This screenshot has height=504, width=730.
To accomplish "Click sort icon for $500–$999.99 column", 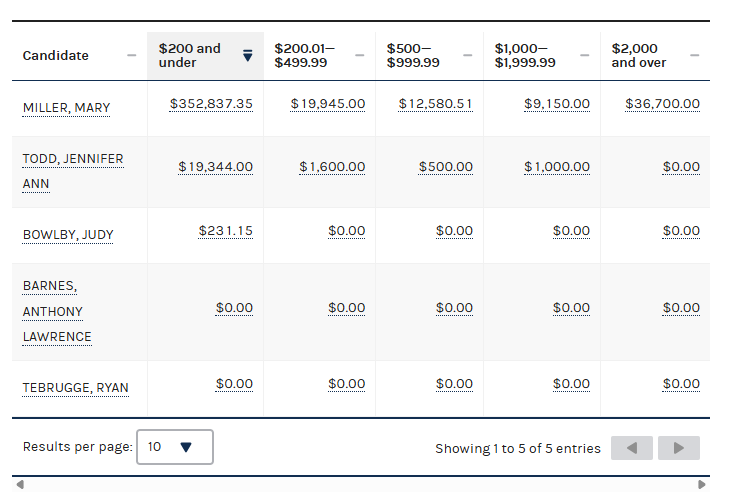I will coord(468,56).
